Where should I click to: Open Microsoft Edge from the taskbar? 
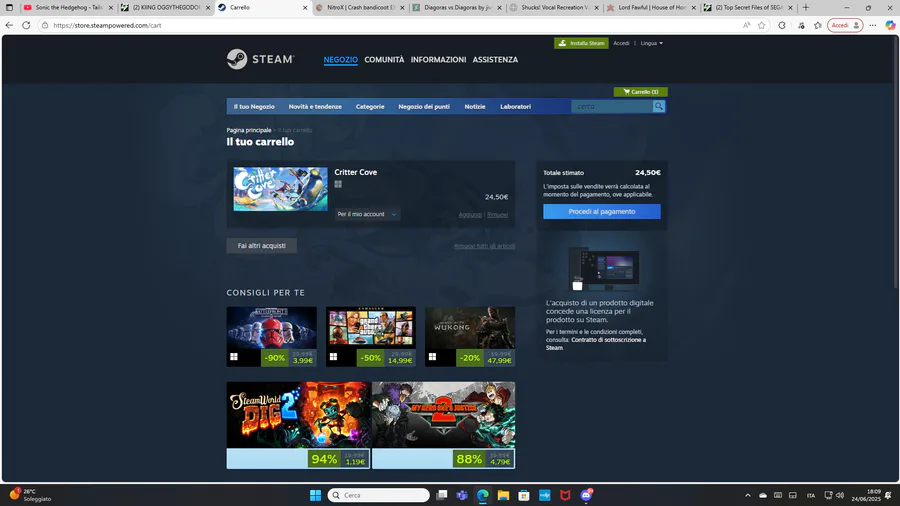tap(483, 495)
